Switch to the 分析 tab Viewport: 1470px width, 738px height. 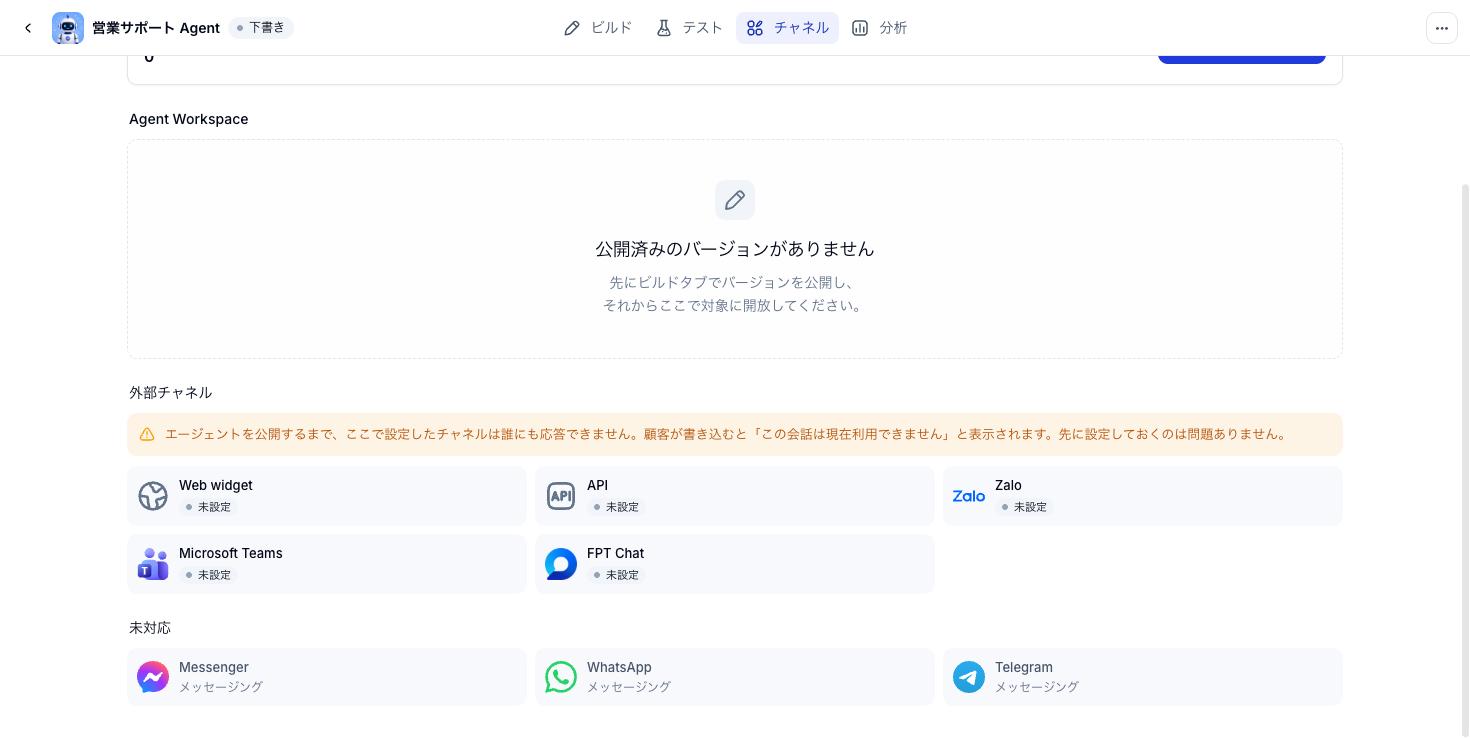click(879, 28)
